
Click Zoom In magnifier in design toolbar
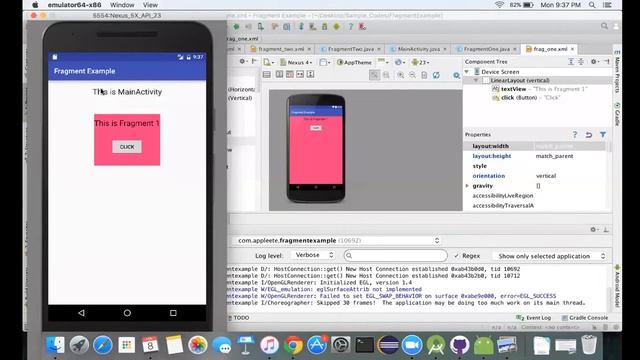400,75
